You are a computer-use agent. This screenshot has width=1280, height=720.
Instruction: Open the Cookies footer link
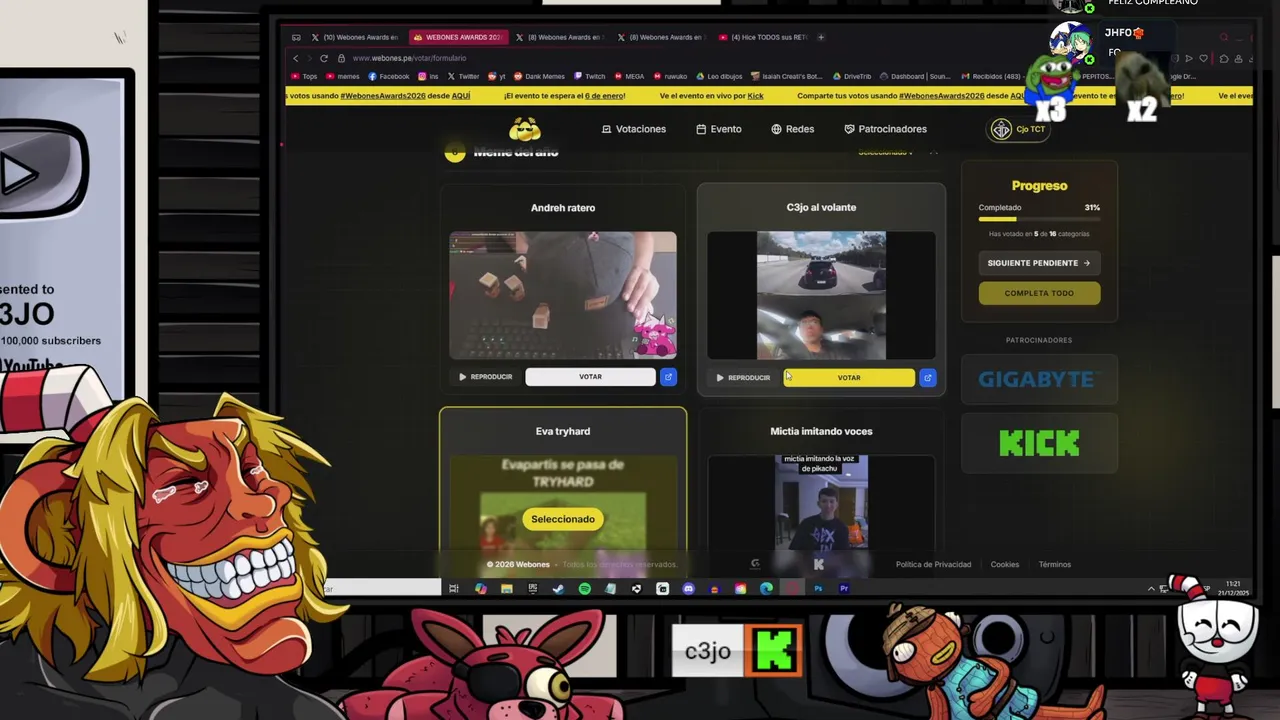point(1005,564)
